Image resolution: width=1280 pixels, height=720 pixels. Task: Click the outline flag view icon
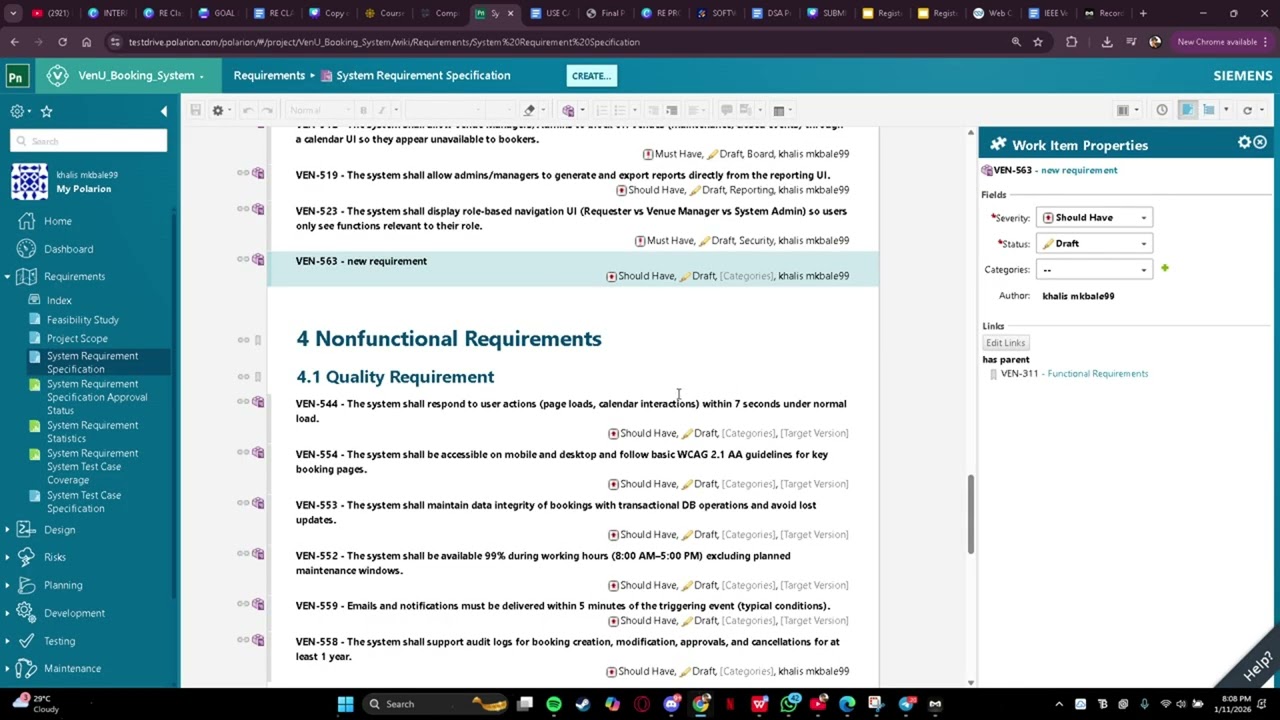click(x=1209, y=110)
